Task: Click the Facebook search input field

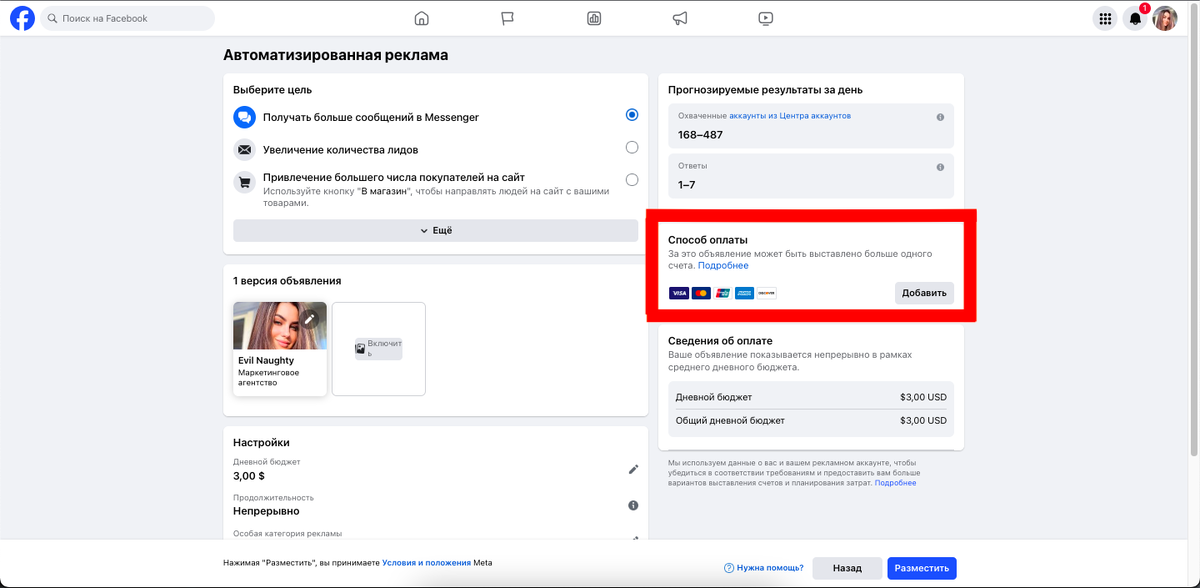Action: 128,17
